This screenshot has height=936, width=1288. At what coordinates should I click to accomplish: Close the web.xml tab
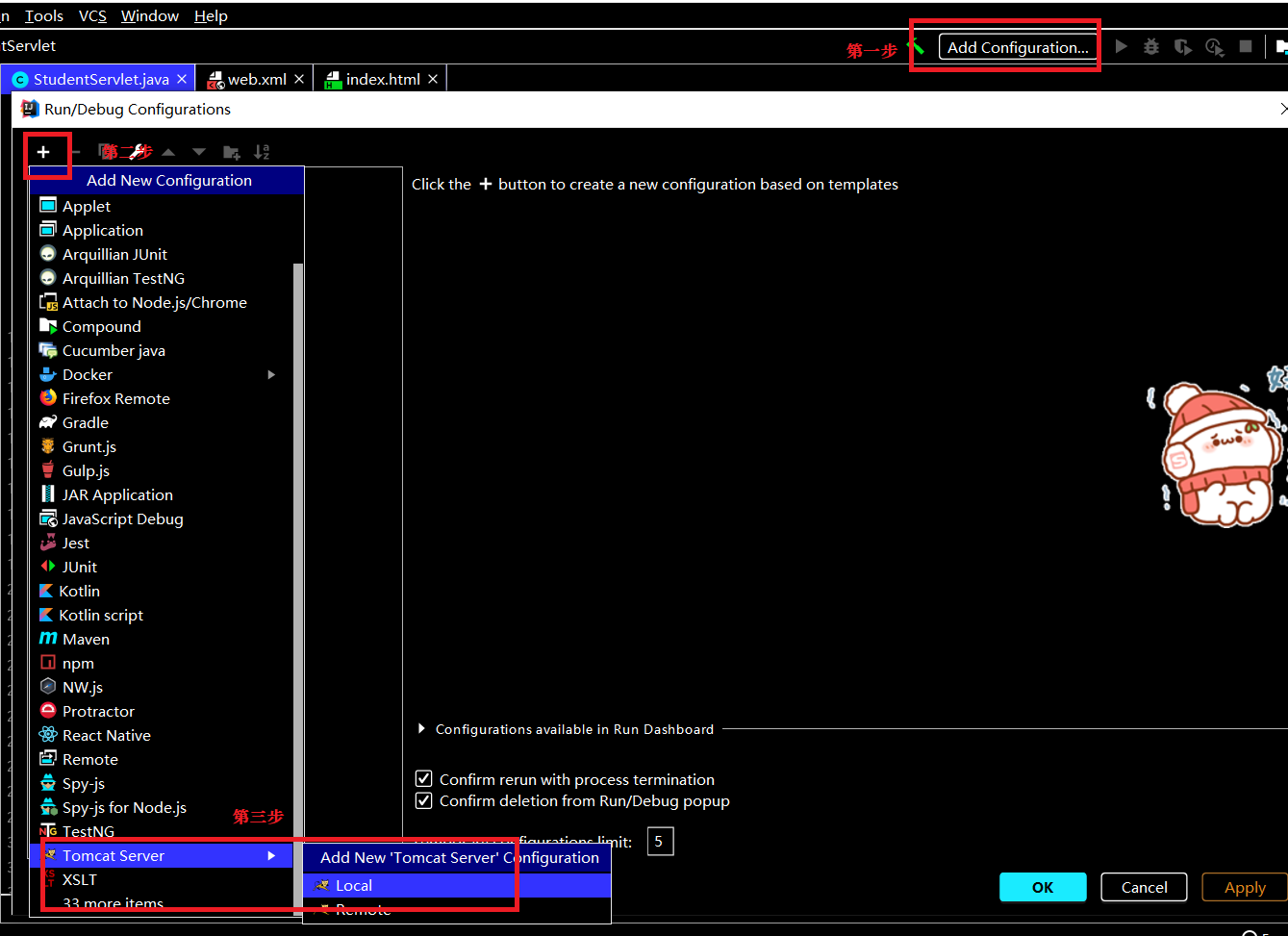[299, 79]
